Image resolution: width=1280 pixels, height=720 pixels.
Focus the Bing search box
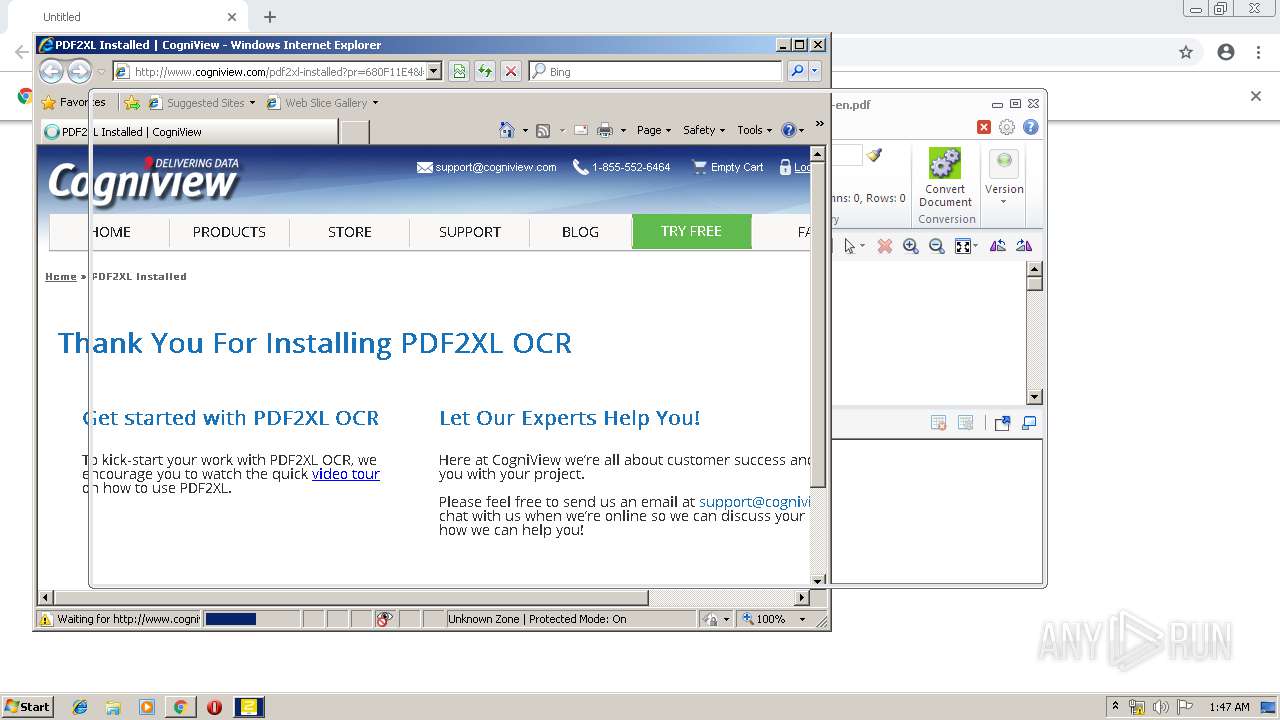655,71
